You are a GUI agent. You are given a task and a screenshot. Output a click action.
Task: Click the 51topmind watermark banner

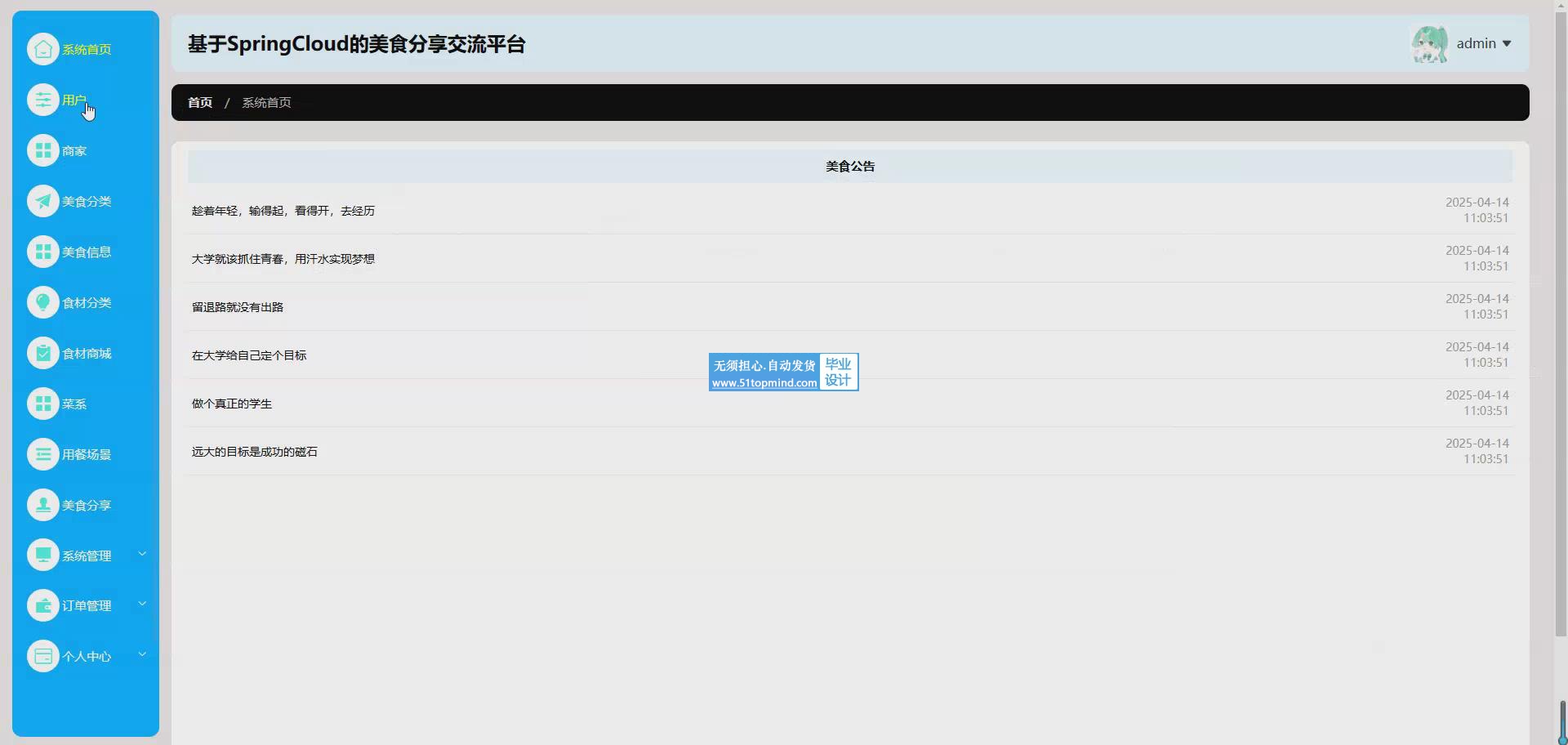click(x=783, y=372)
